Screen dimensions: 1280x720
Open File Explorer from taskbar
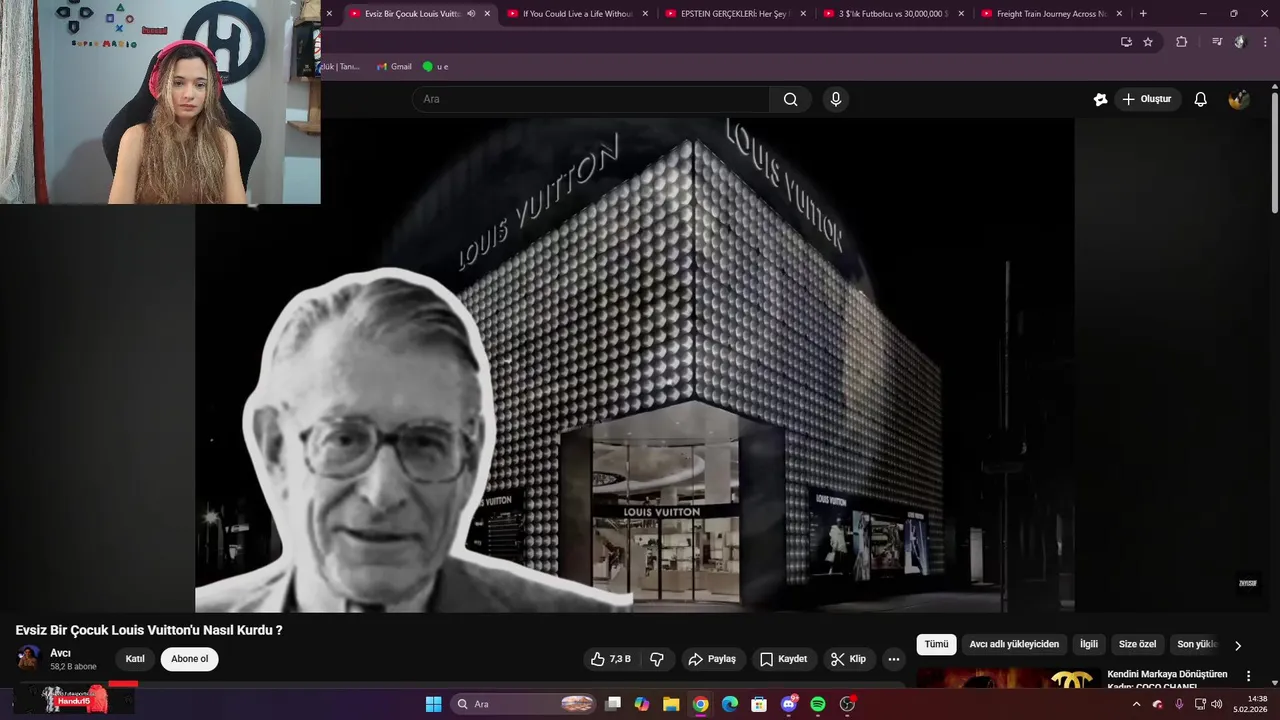tap(671, 704)
